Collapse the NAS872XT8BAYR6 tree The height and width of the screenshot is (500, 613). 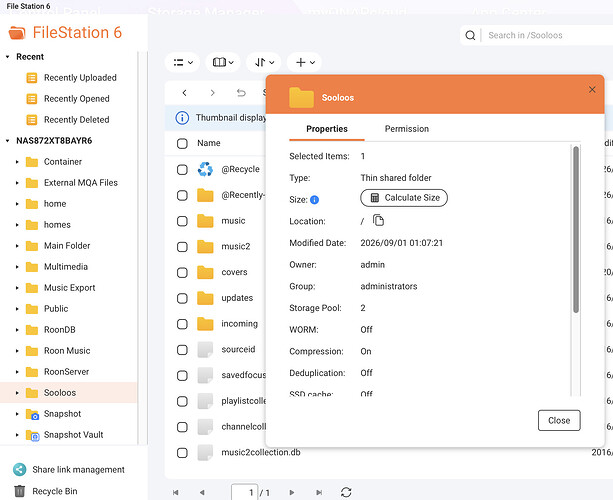7,141
